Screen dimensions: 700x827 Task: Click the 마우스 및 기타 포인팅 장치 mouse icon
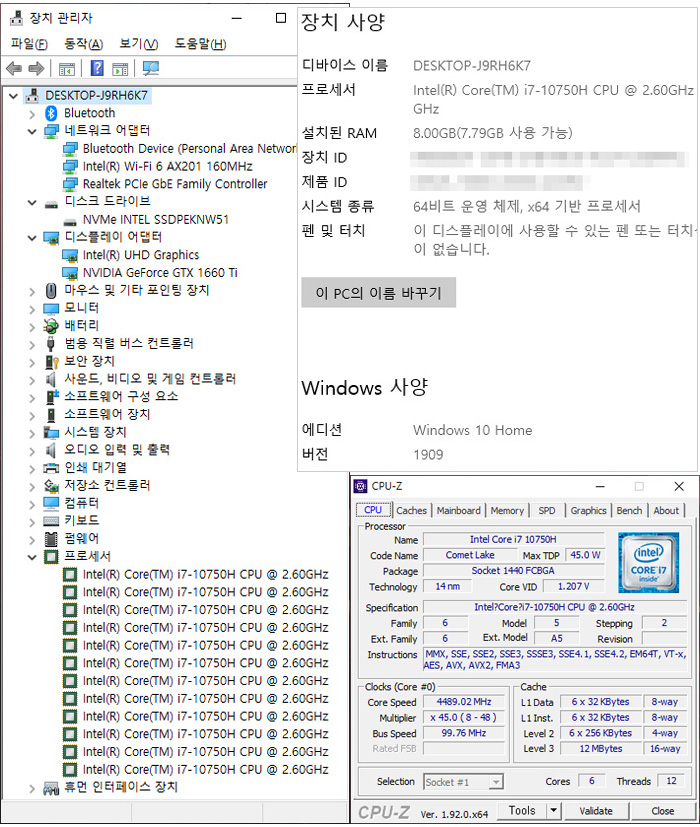(x=51, y=291)
